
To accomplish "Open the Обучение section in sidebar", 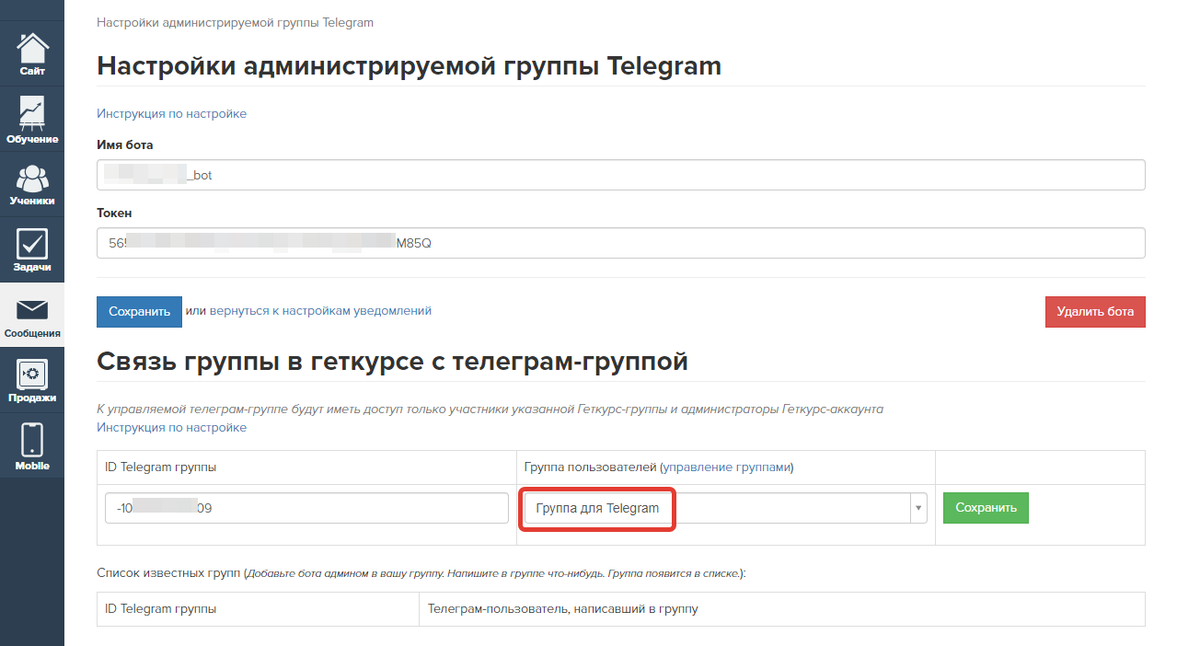I will click(x=32, y=119).
